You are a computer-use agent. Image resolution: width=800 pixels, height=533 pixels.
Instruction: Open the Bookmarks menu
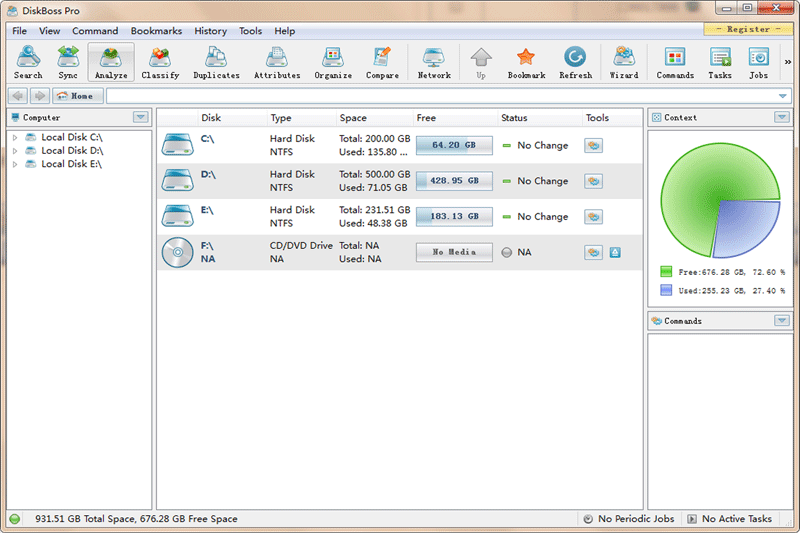(156, 31)
